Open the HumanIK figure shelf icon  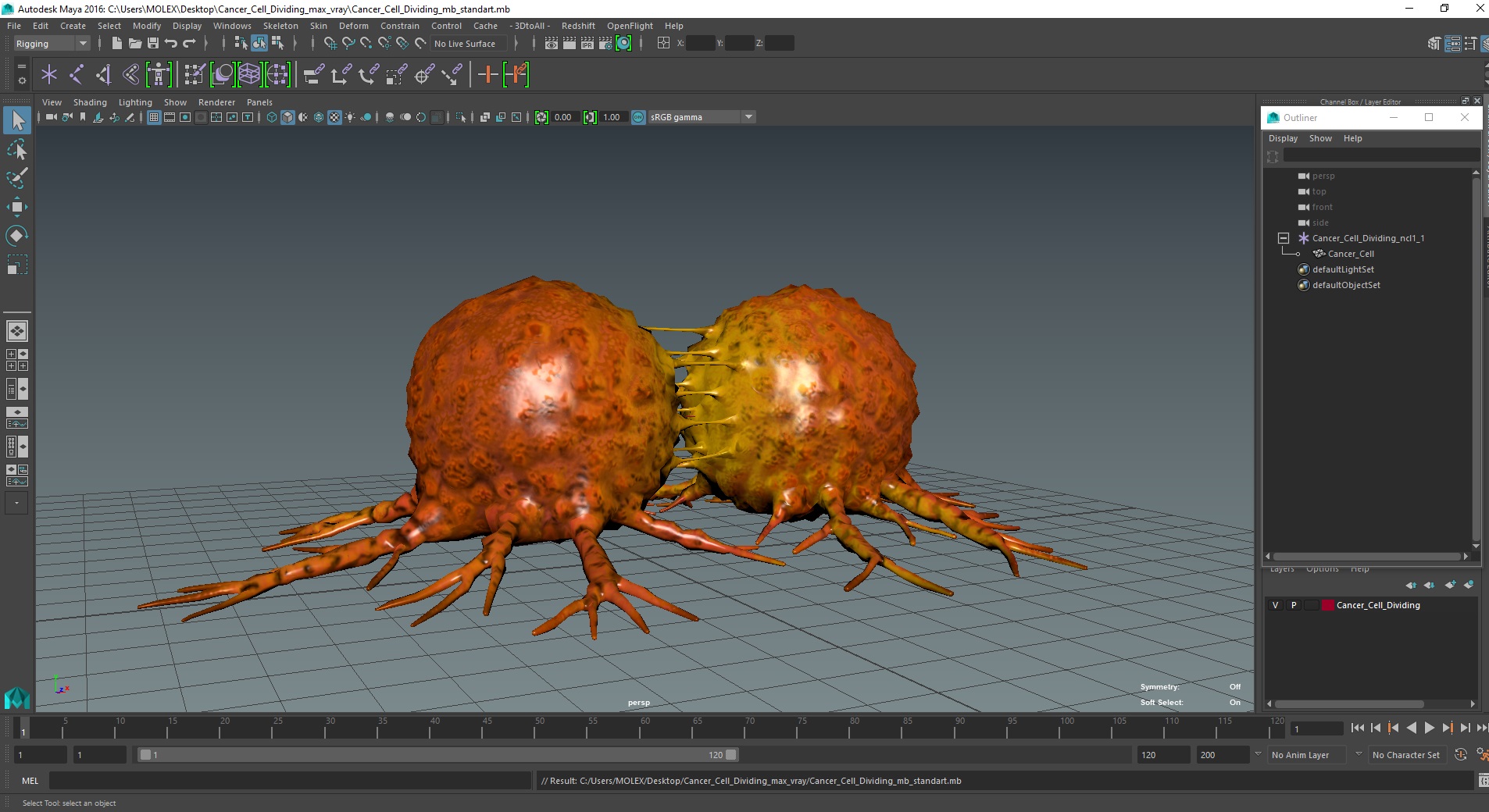click(159, 75)
